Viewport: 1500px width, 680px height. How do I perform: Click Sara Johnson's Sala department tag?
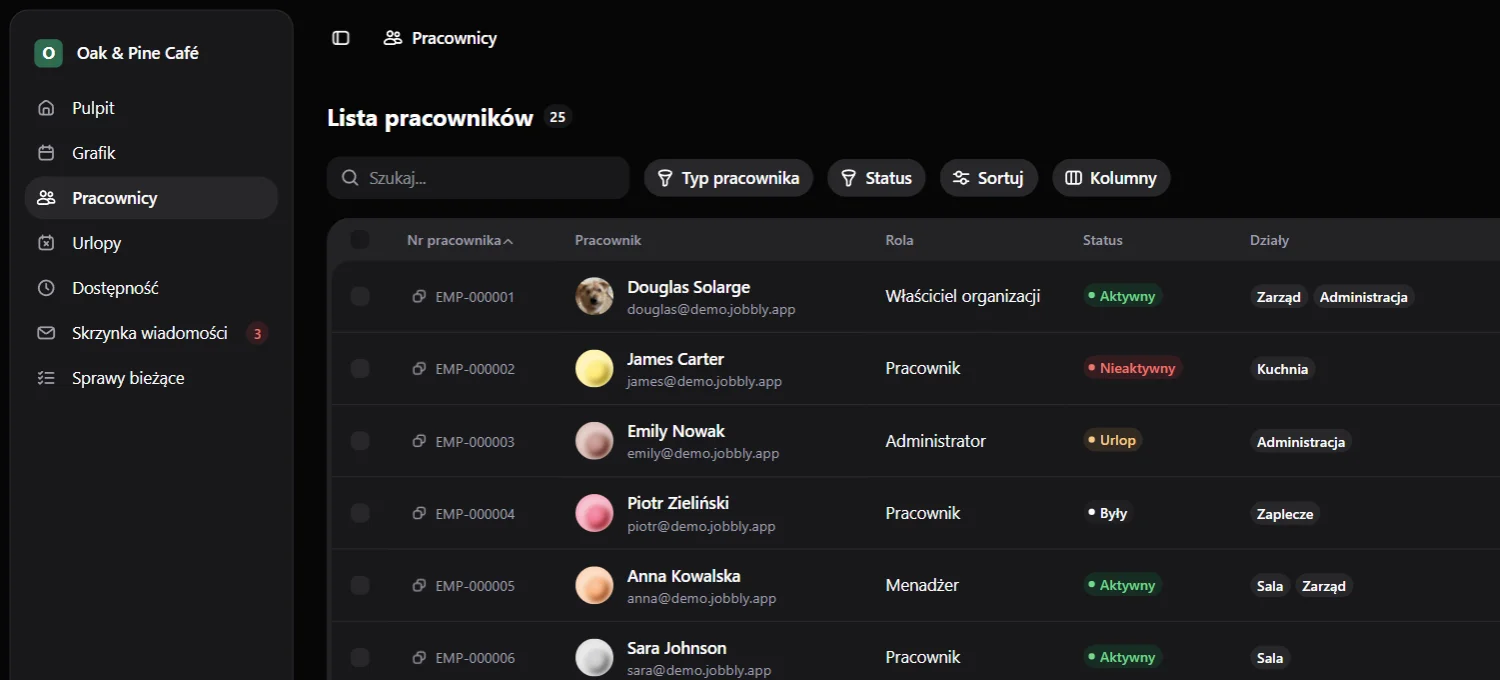(x=1270, y=658)
